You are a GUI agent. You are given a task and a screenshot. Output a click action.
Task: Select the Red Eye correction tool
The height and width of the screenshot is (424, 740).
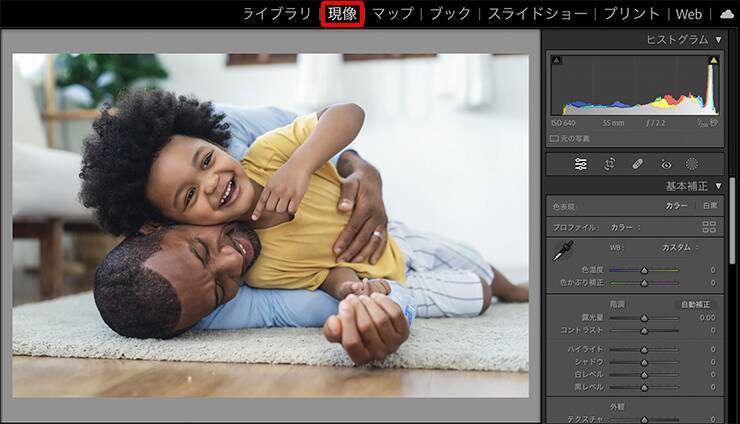[x=666, y=164]
